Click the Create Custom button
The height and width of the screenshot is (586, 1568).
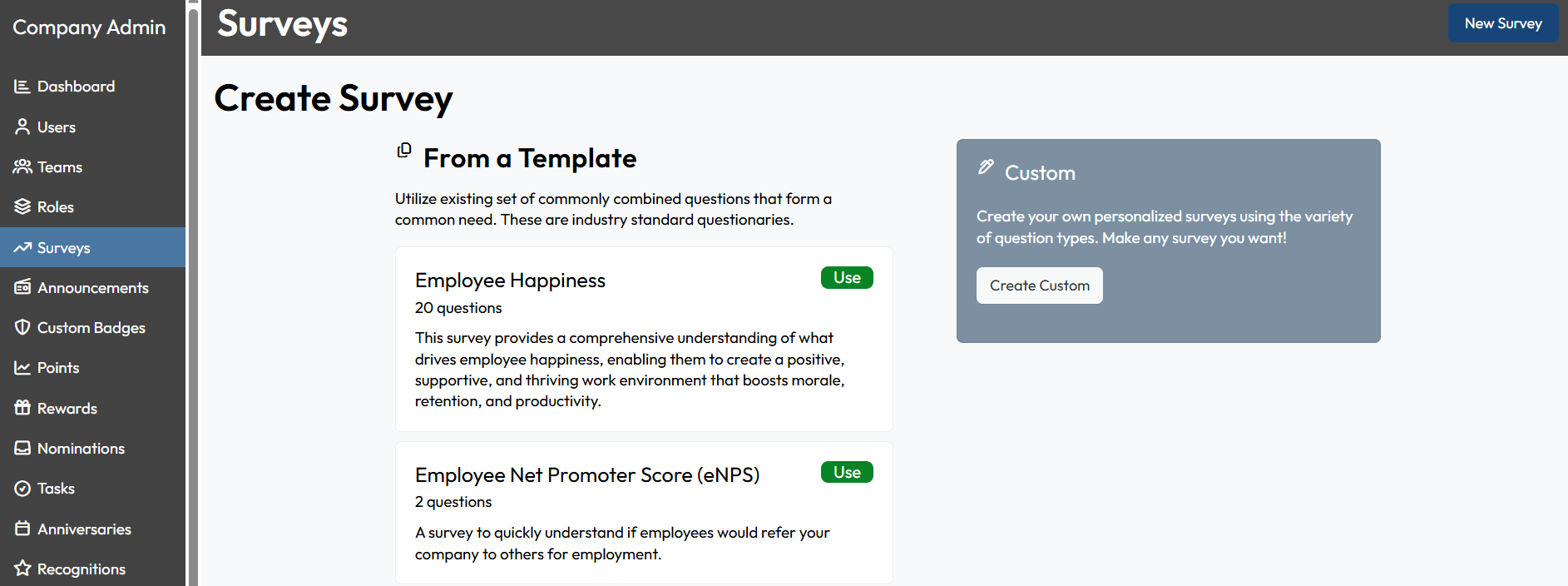click(x=1039, y=285)
